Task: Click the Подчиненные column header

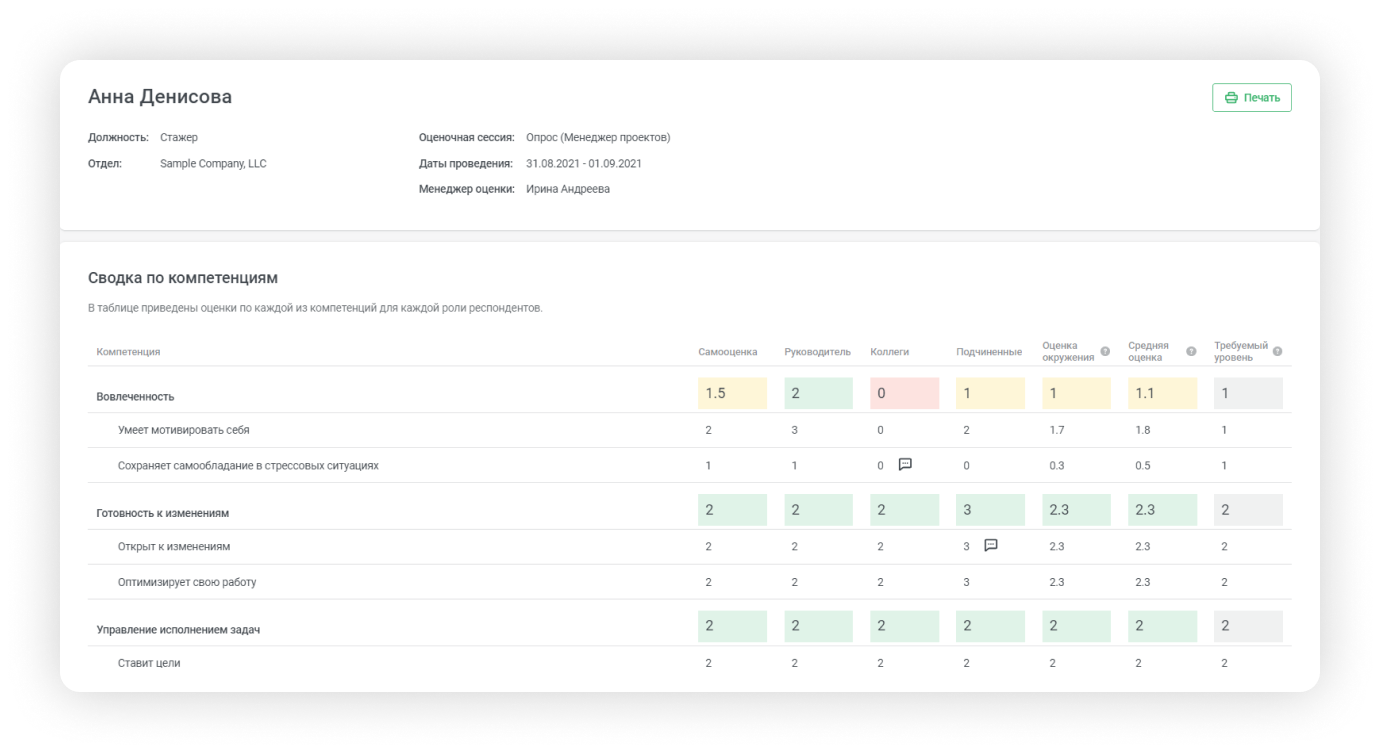Action: pyautogui.click(x=988, y=352)
